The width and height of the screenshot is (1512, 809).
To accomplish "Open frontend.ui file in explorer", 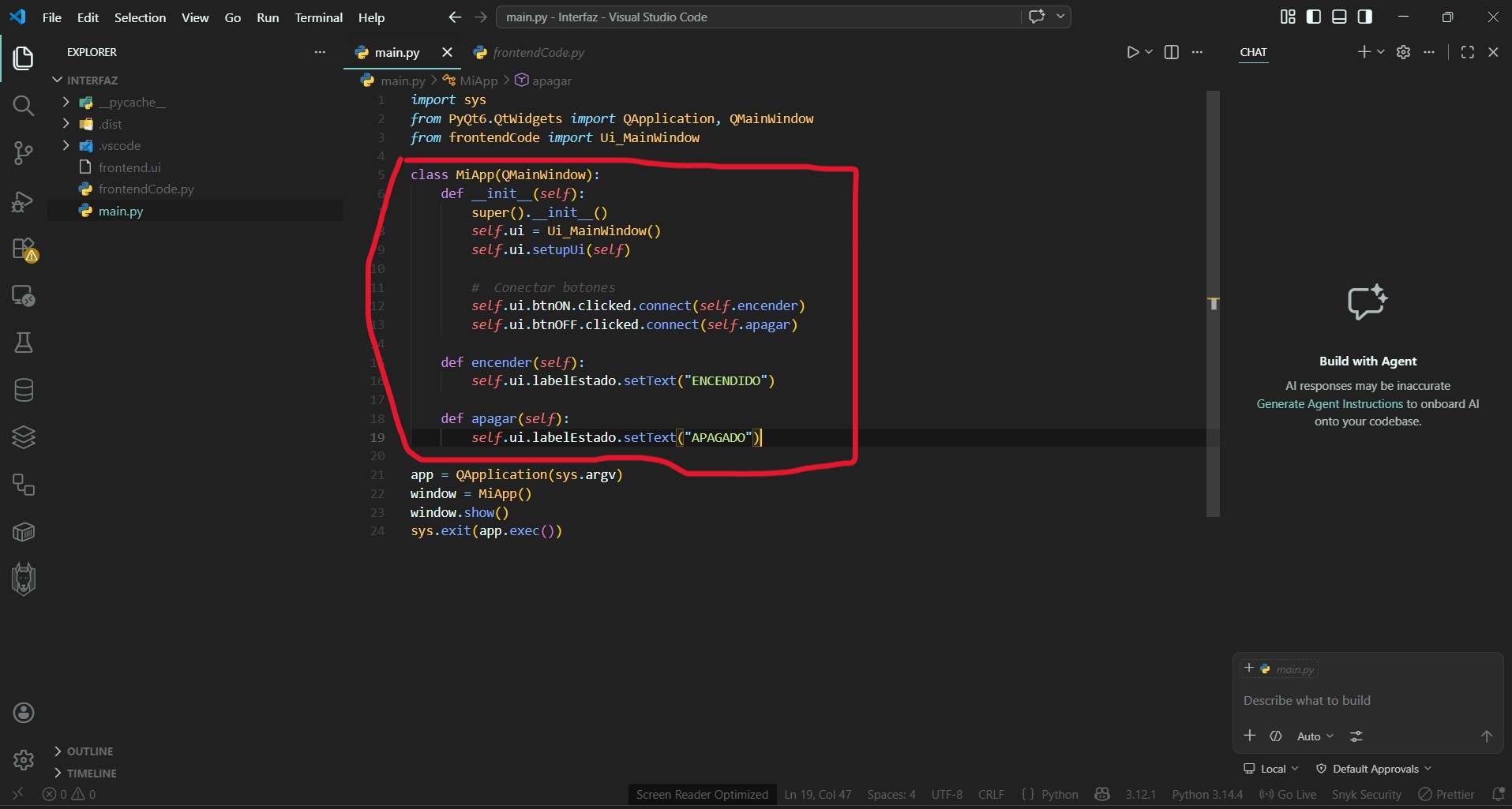I will pos(129,167).
